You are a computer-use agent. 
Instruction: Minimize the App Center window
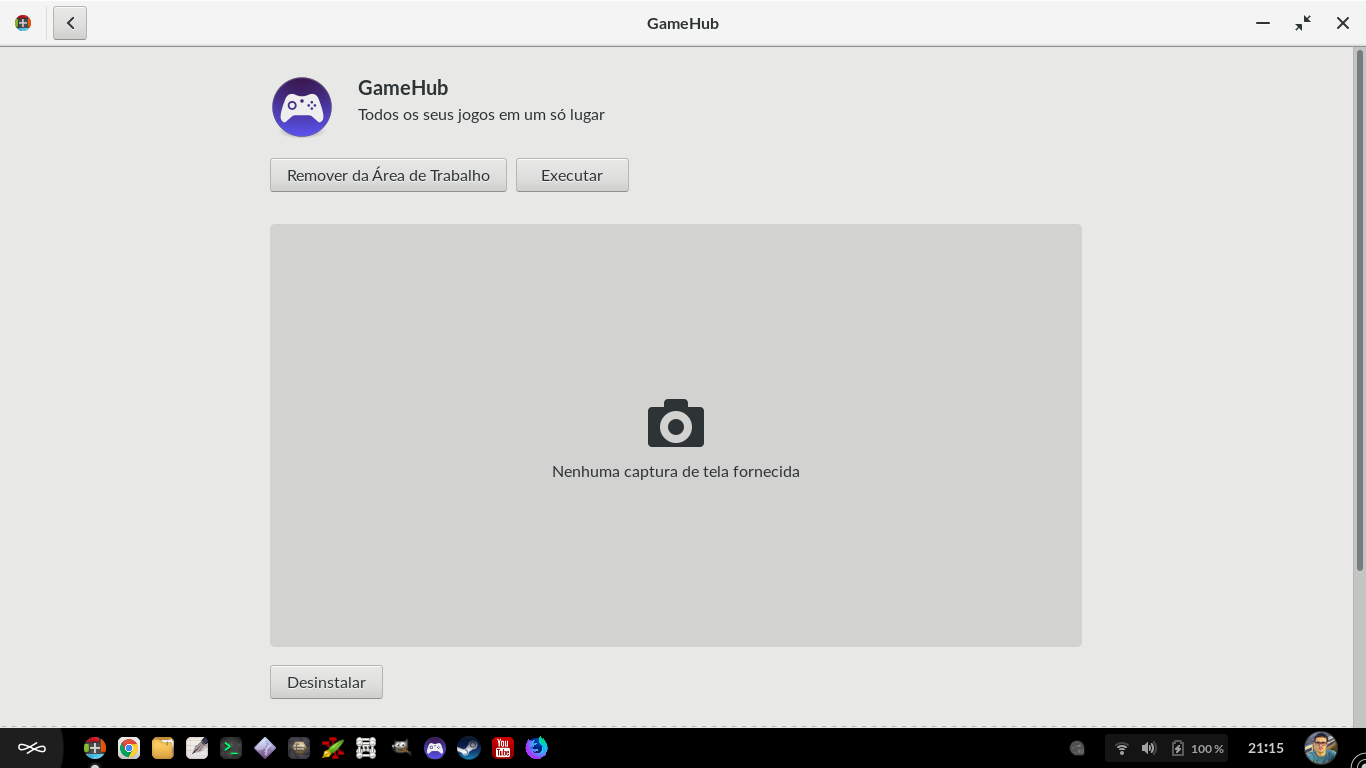click(1263, 23)
